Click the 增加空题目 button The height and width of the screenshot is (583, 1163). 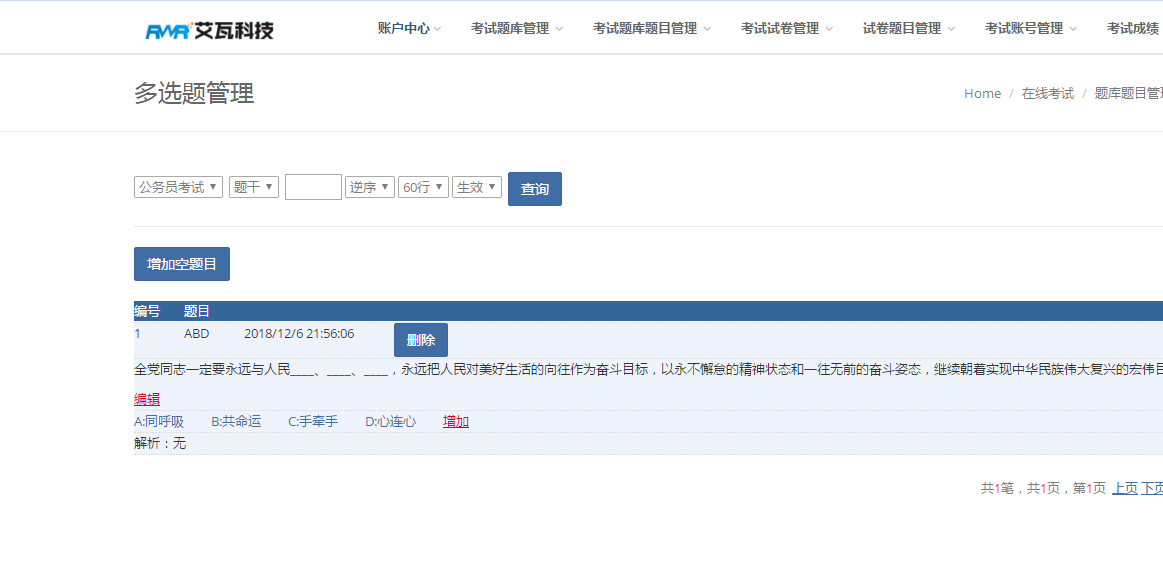[182, 264]
